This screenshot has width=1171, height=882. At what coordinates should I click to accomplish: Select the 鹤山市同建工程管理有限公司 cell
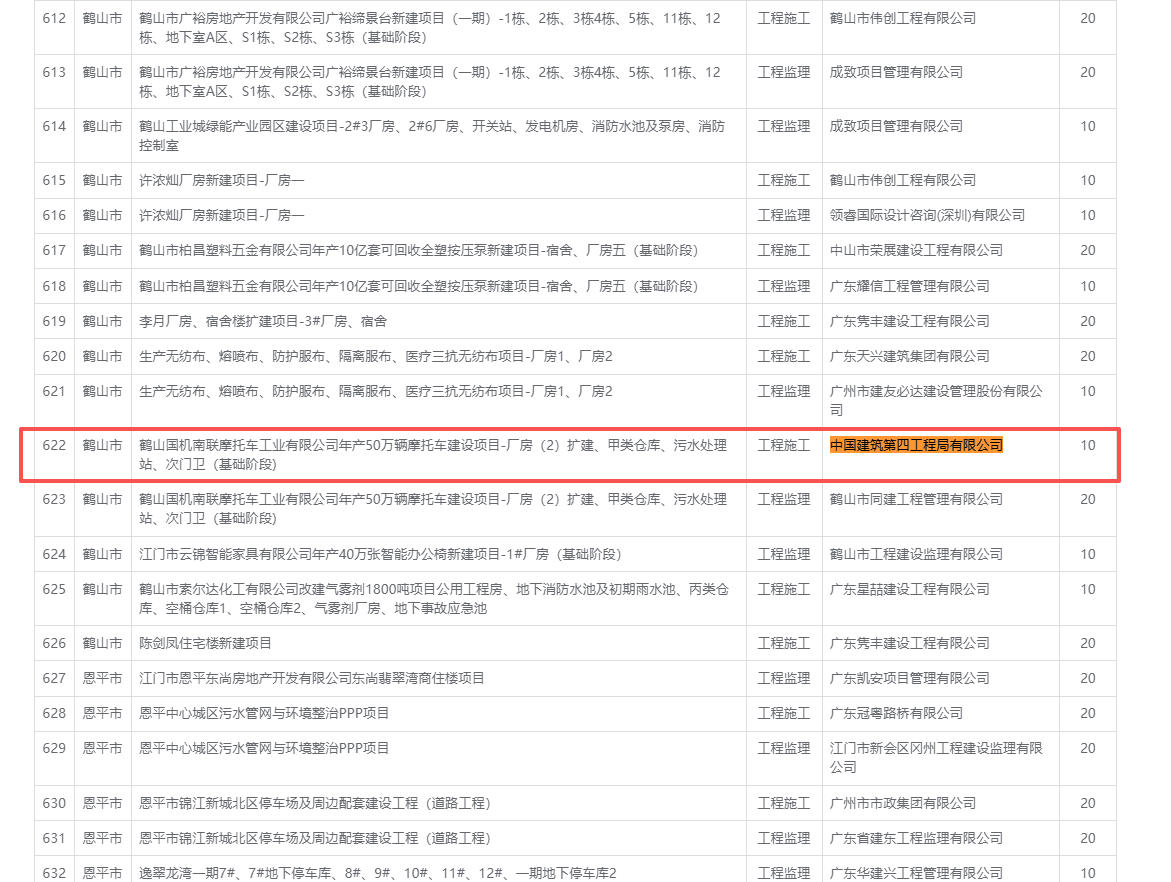point(916,499)
